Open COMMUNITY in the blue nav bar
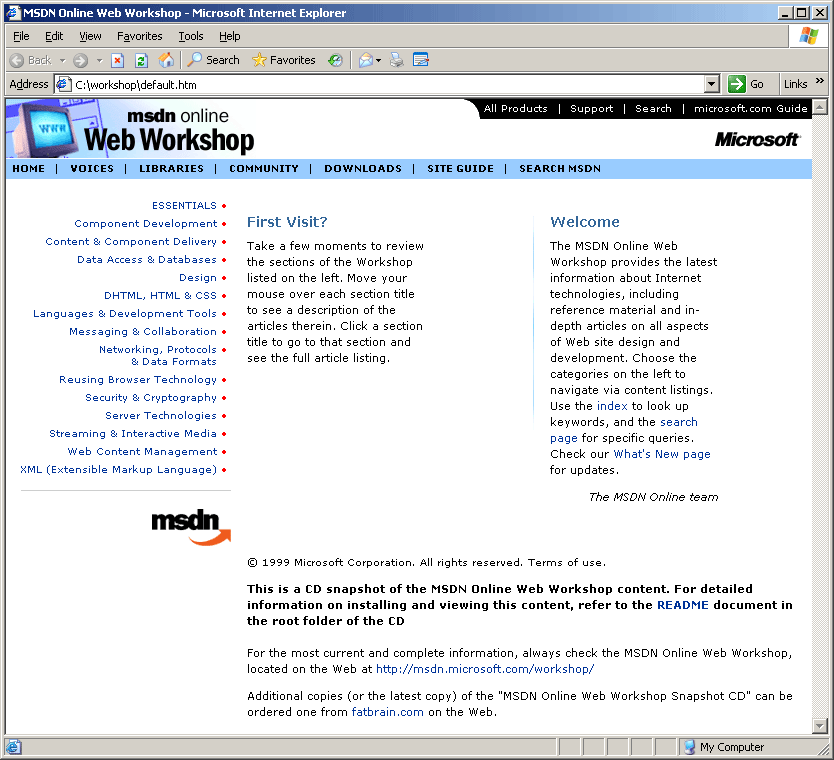This screenshot has height=760, width=834. (x=264, y=169)
